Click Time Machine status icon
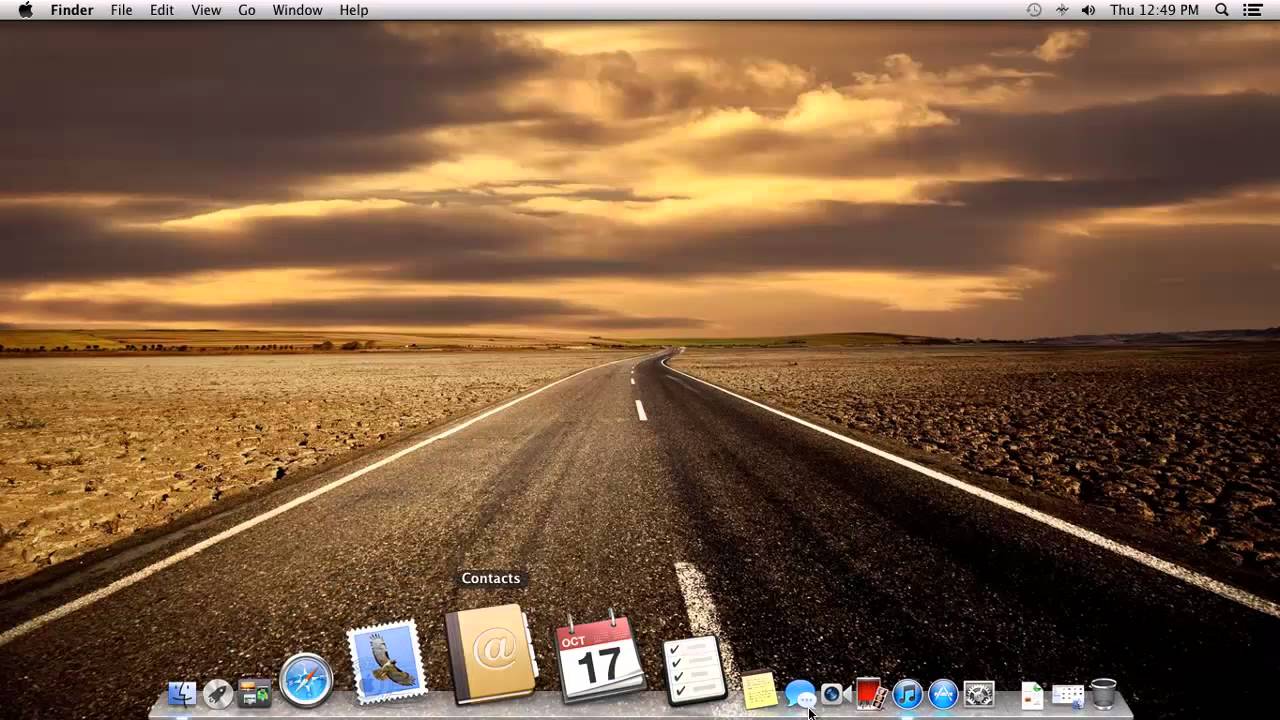Image resolution: width=1280 pixels, height=720 pixels. click(1034, 10)
